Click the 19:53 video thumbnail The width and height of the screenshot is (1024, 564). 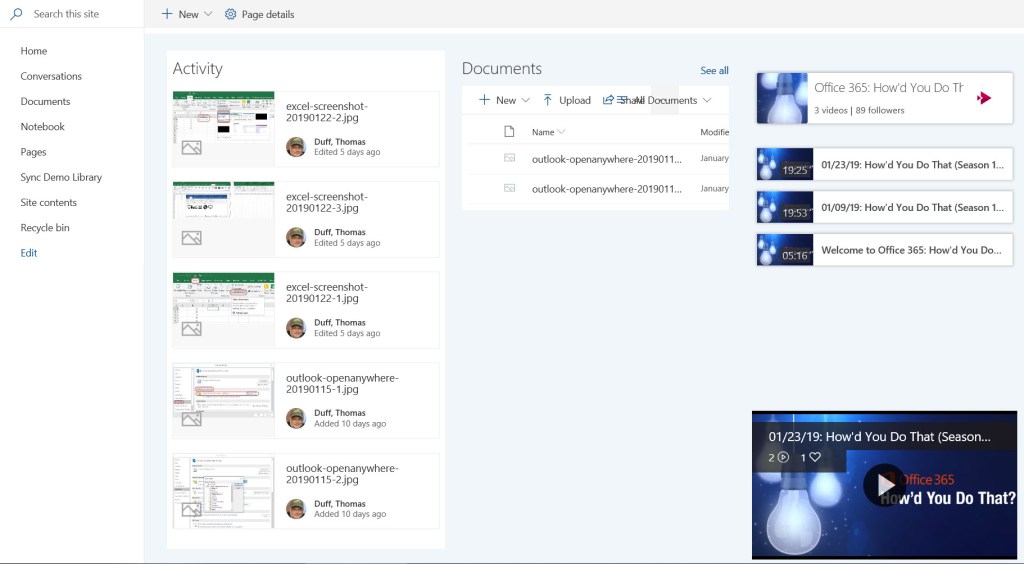(x=785, y=207)
